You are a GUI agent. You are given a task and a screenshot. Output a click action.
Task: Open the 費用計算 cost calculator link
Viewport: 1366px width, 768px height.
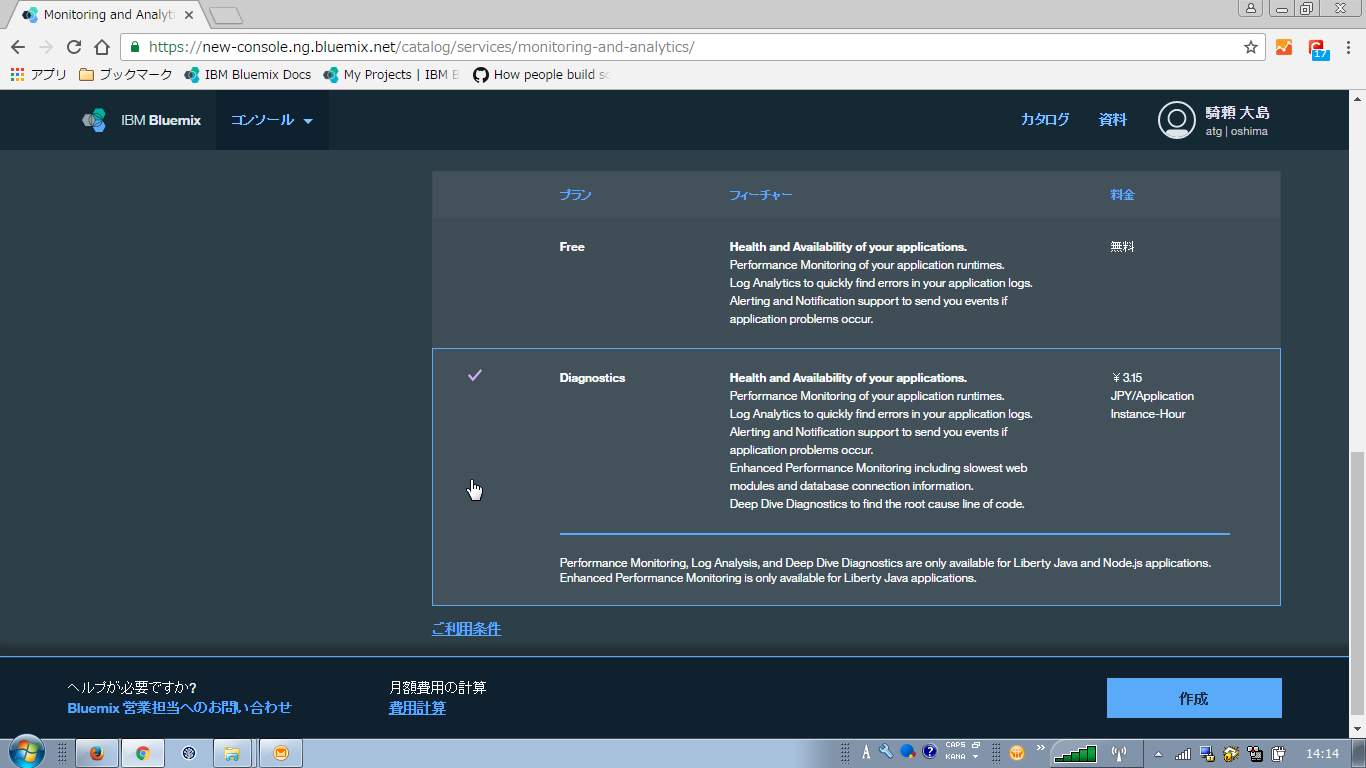(x=417, y=708)
